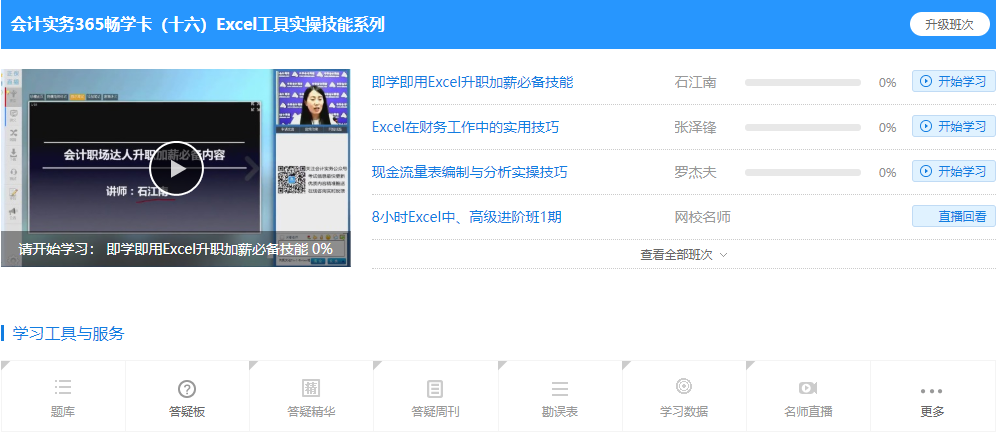Start learning 罗杰夫's course

click(x=954, y=172)
